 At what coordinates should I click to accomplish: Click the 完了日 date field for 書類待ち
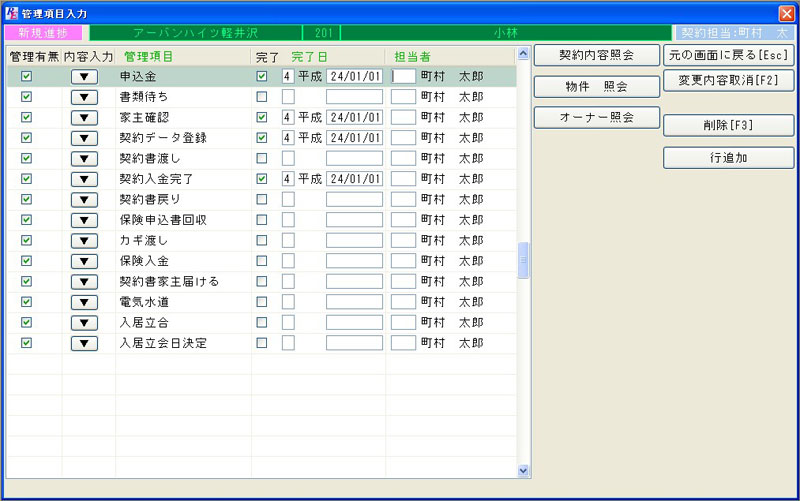[x=354, y=97]
